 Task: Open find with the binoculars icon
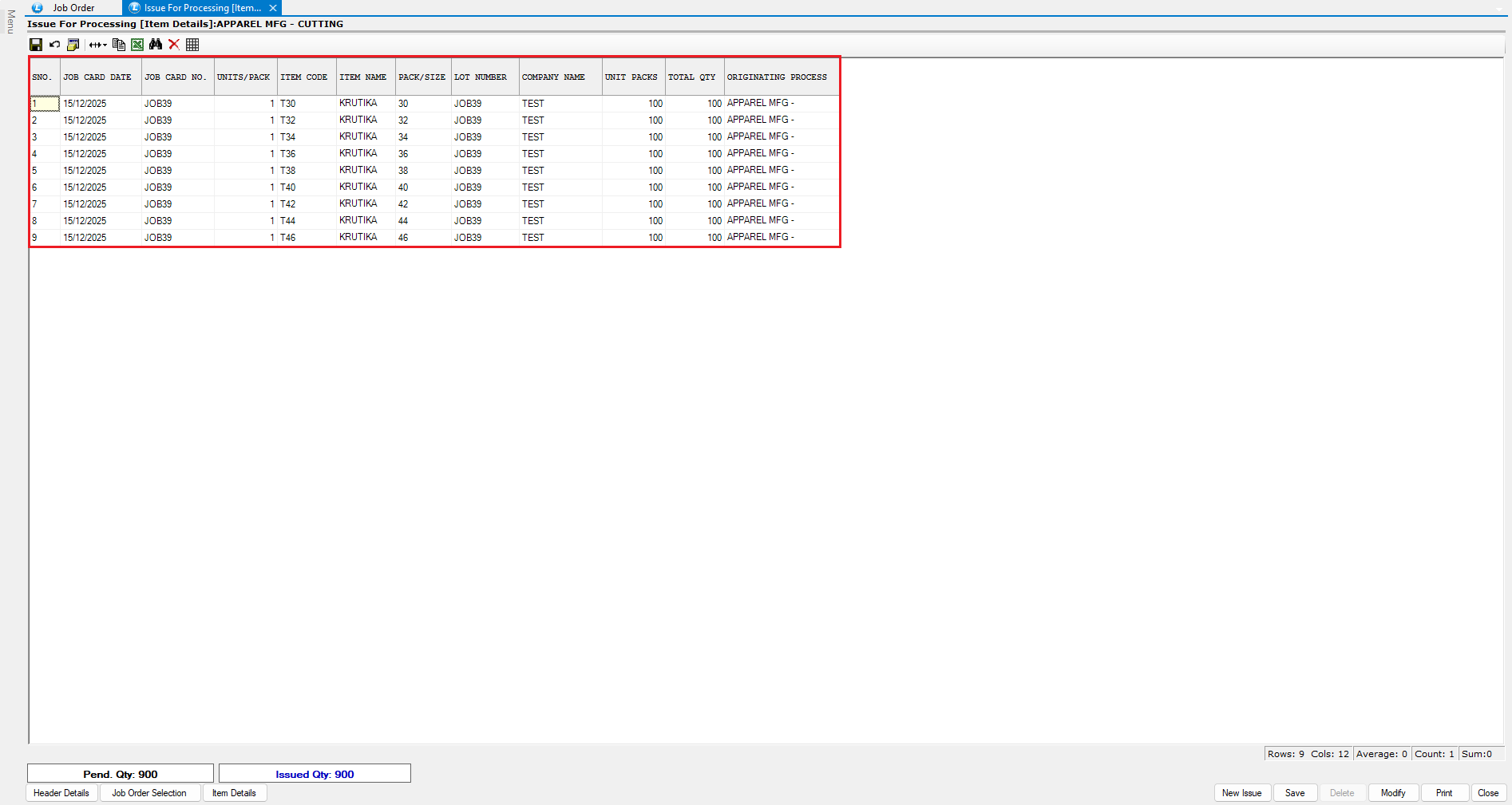coord(156,45)
